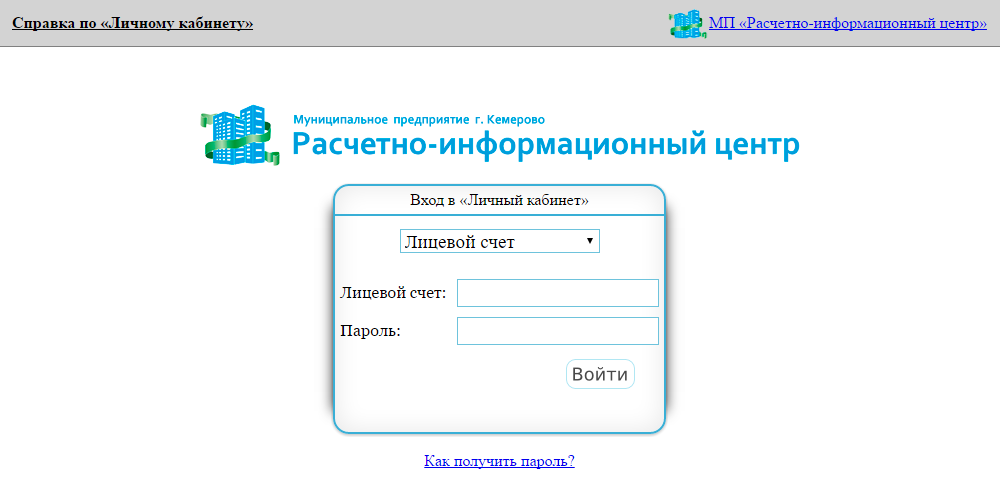Click the large blue building logo icon
The width and height of the screenshot is (1000, 500).
240,135
